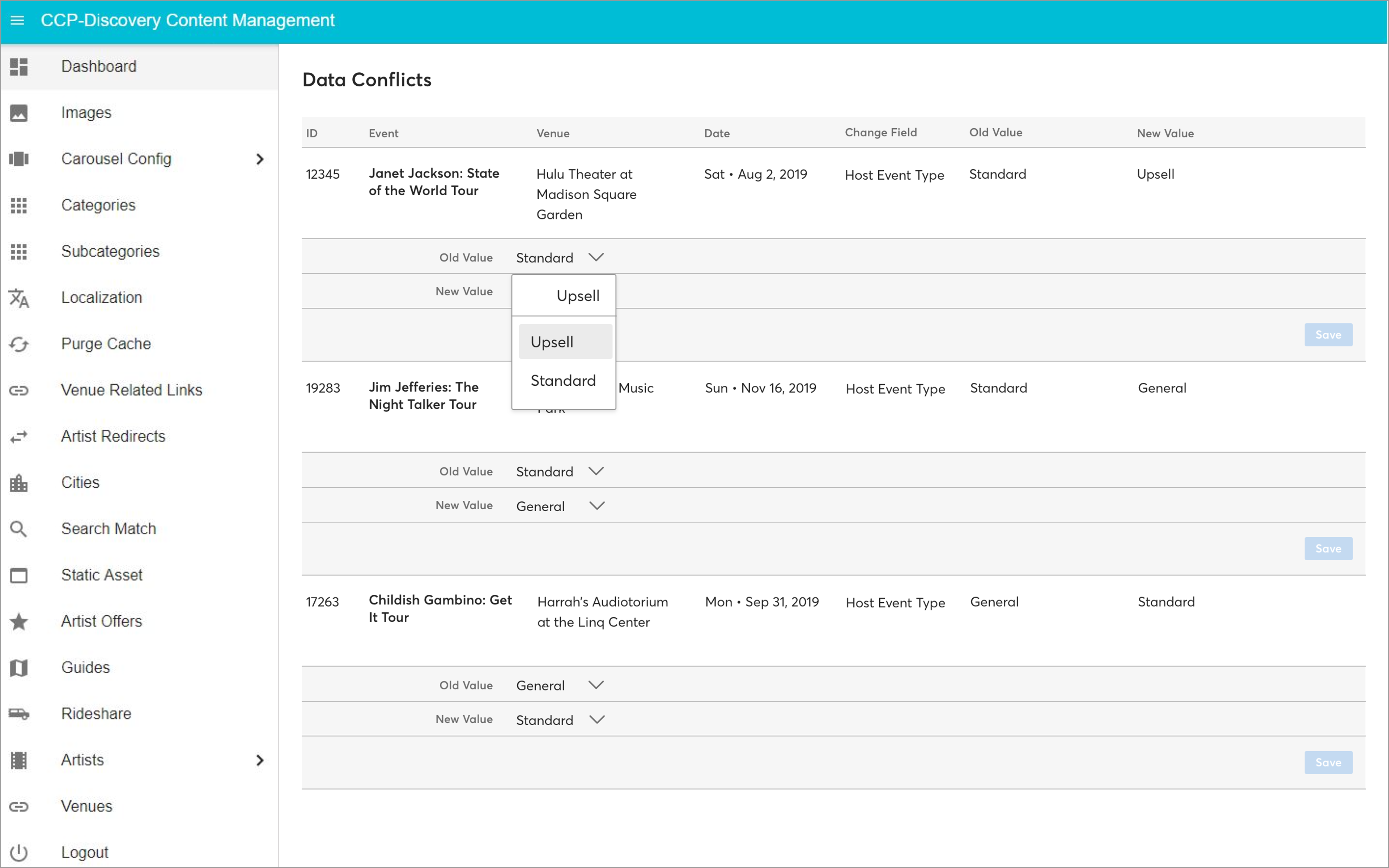The height and width of the screenshot is (868, 1389).
Task: Expand the Carousel Config submenu chevron
Action: point(260,159)
